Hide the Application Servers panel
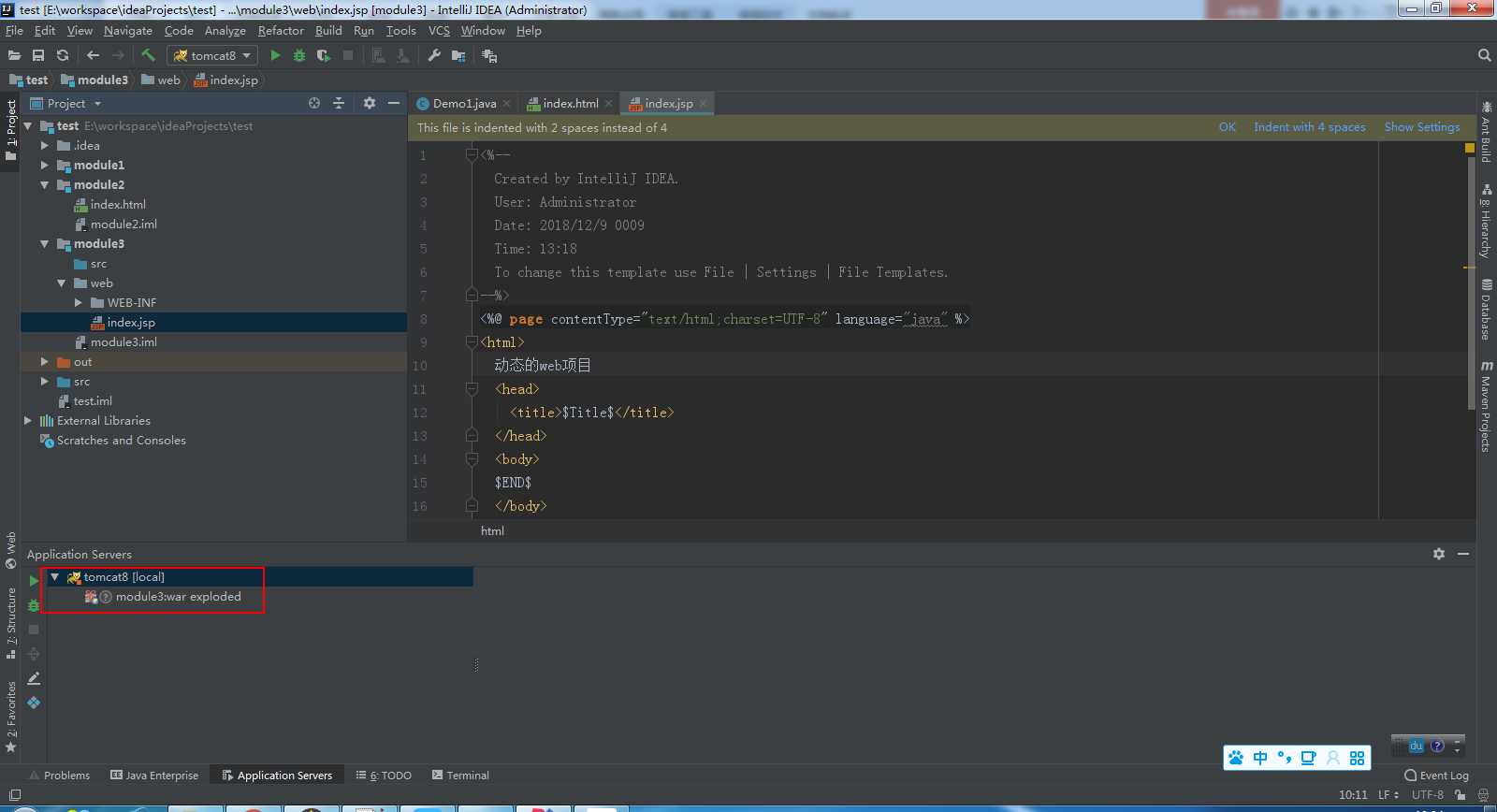Image resolution: width=1497 pixels, height=812 pixels. (1463, 554)
